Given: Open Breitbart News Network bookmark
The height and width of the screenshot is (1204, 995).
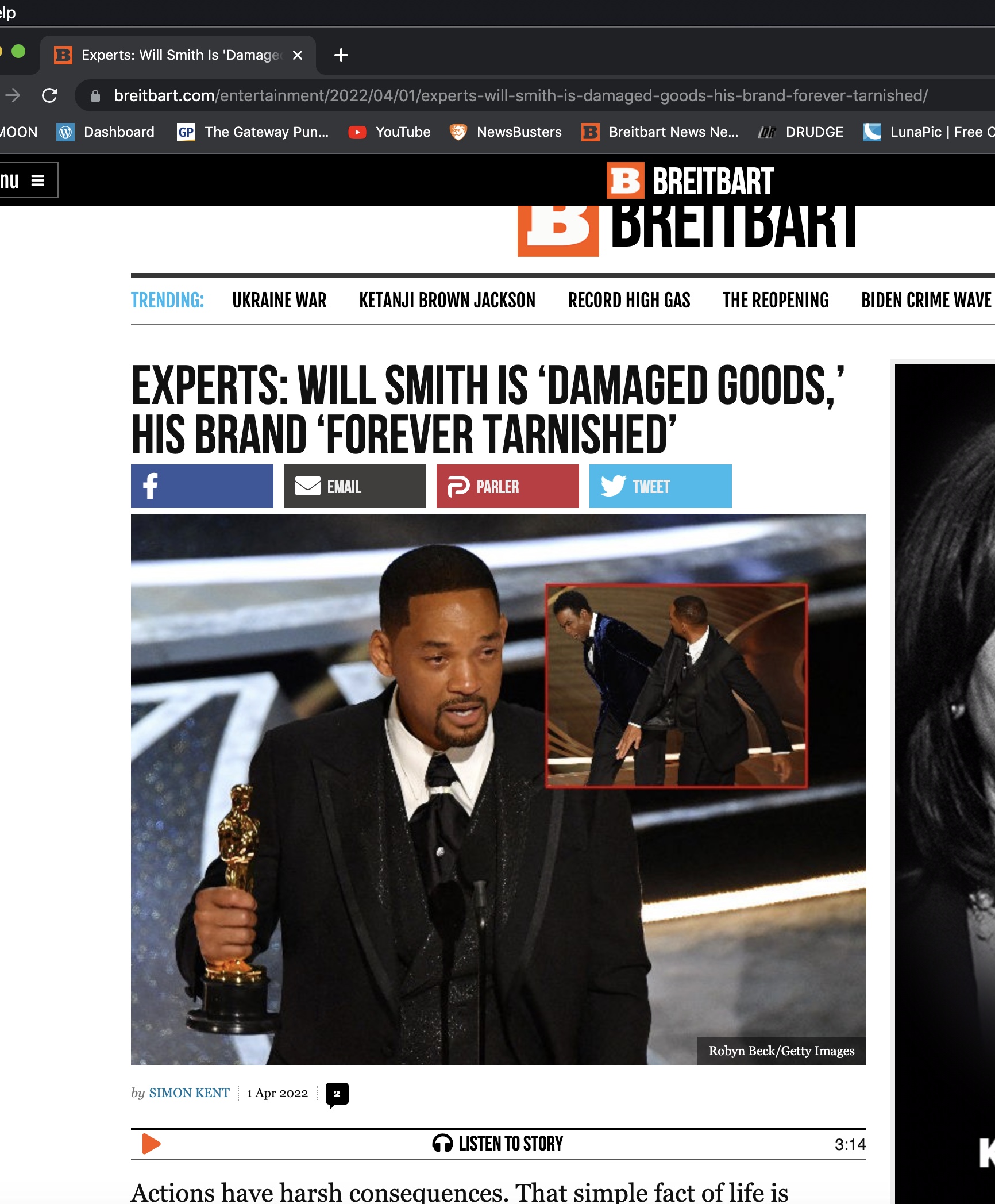Looking at the screenshot, I should tap(660, 132).
